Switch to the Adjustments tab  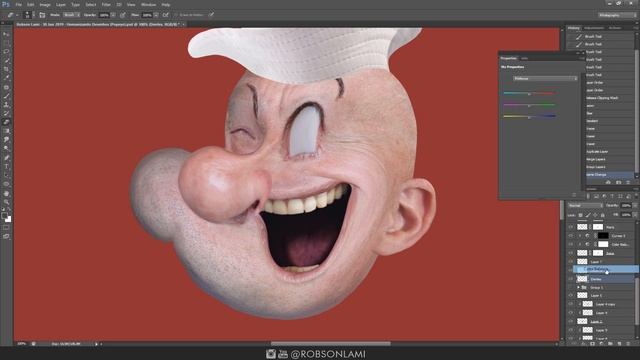click(594, 28)
